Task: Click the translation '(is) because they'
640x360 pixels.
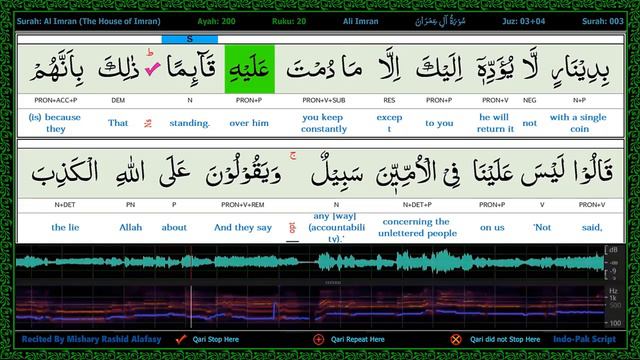Action: (55, 123)
